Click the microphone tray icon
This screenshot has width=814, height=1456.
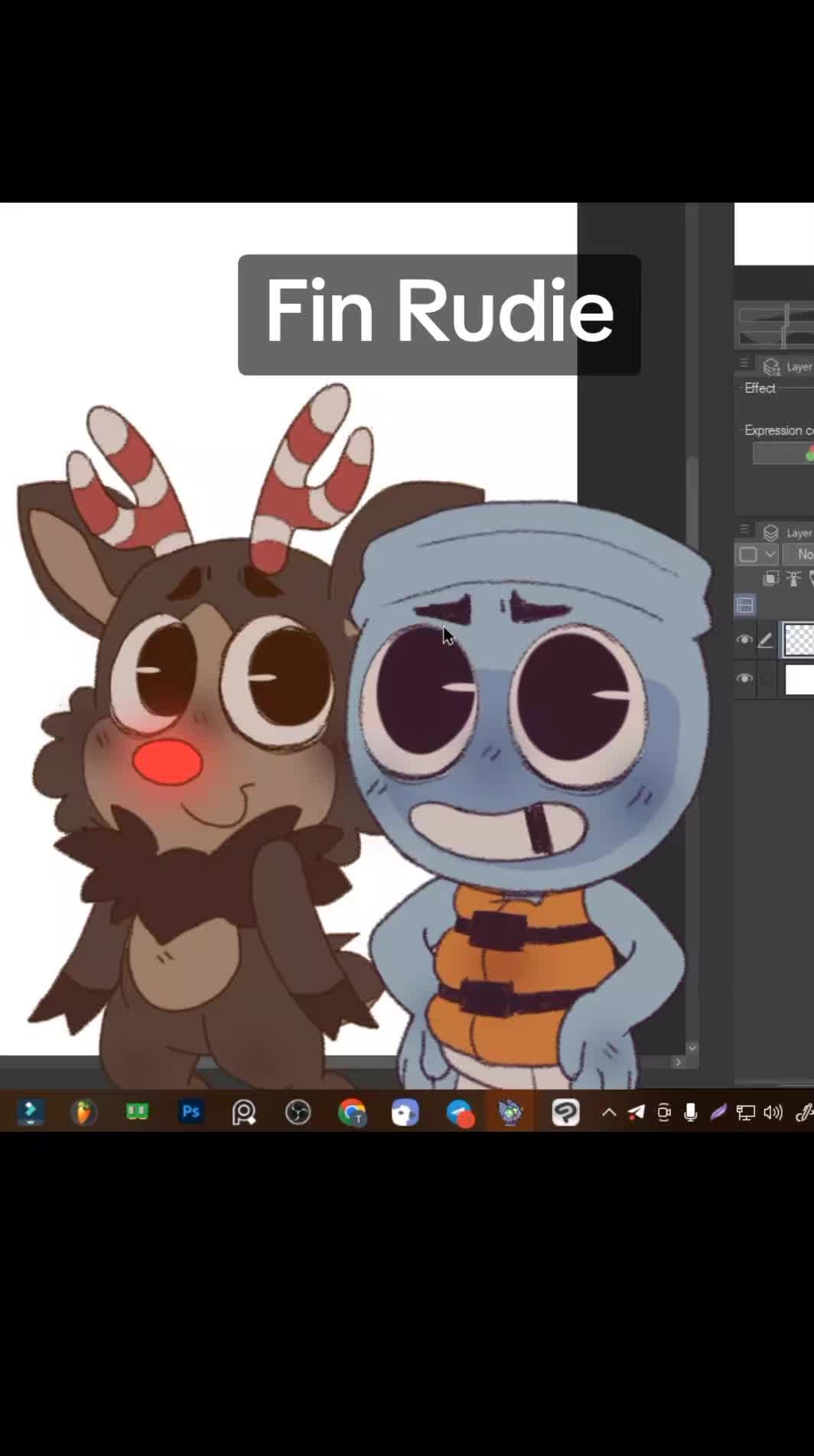point(690,1113)
